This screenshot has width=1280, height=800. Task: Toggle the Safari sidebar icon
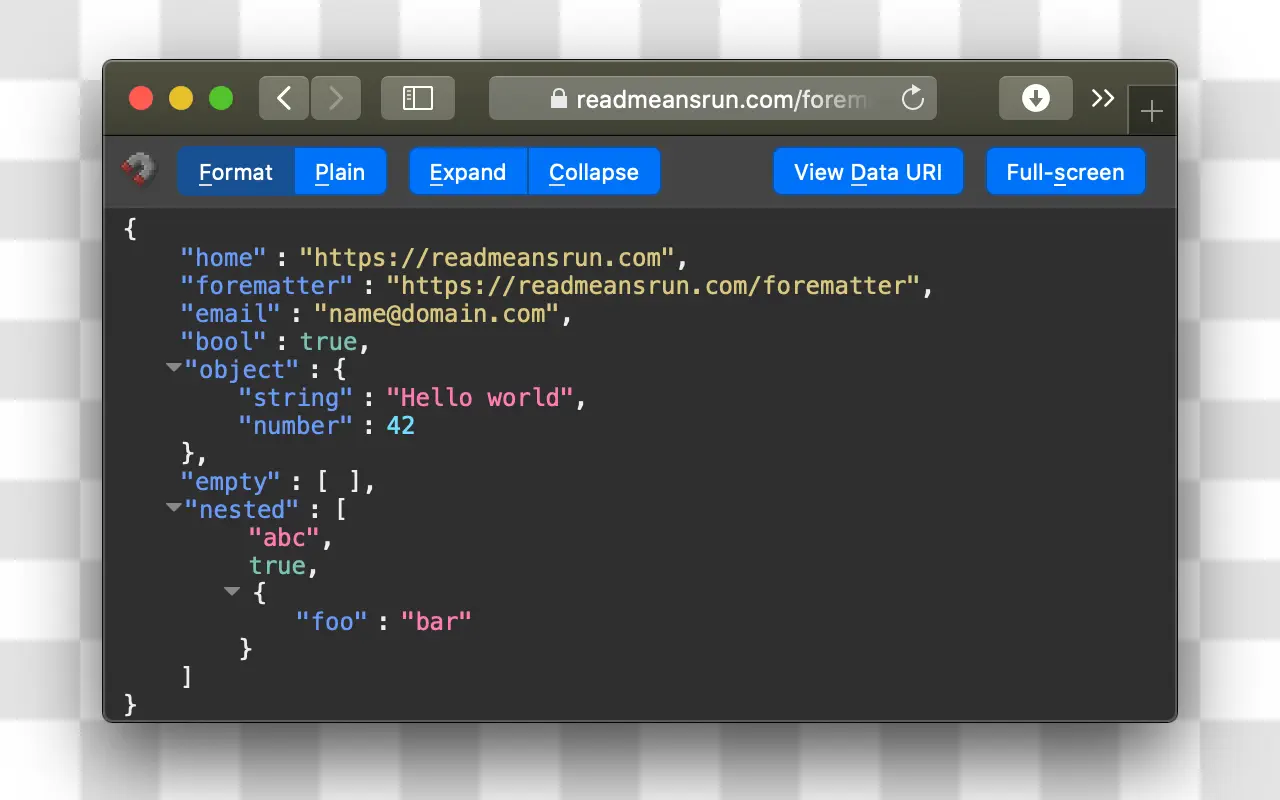418,98
